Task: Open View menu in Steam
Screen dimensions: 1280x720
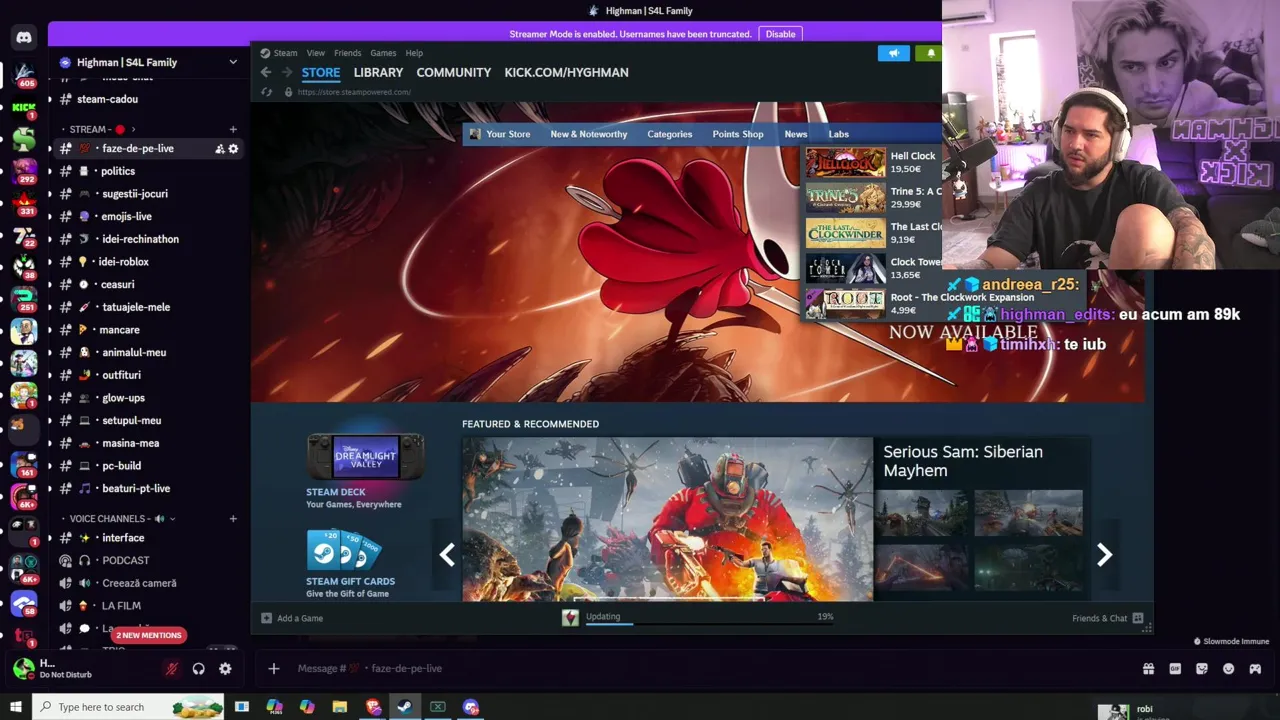Action: 316,53
